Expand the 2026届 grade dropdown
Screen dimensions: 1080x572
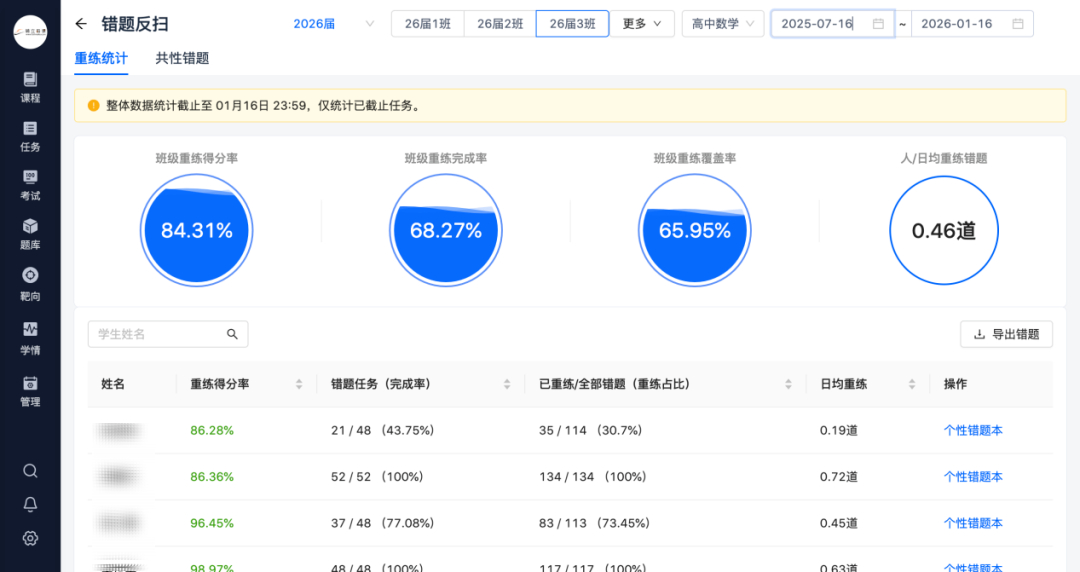(333, 23)
